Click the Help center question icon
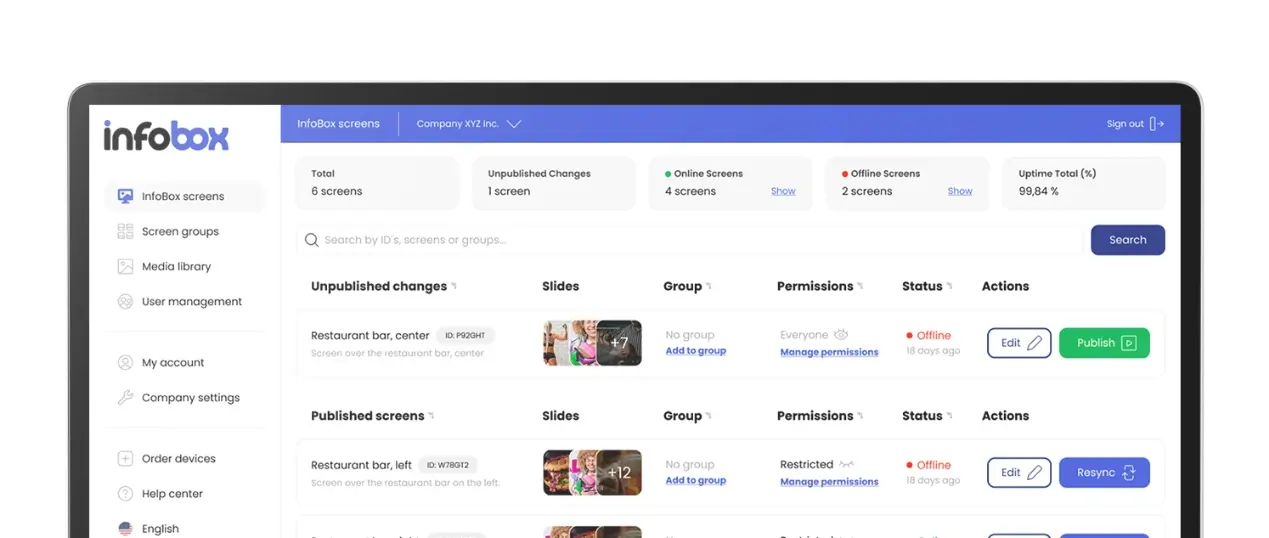1269x538 pixels. [125, 493]
